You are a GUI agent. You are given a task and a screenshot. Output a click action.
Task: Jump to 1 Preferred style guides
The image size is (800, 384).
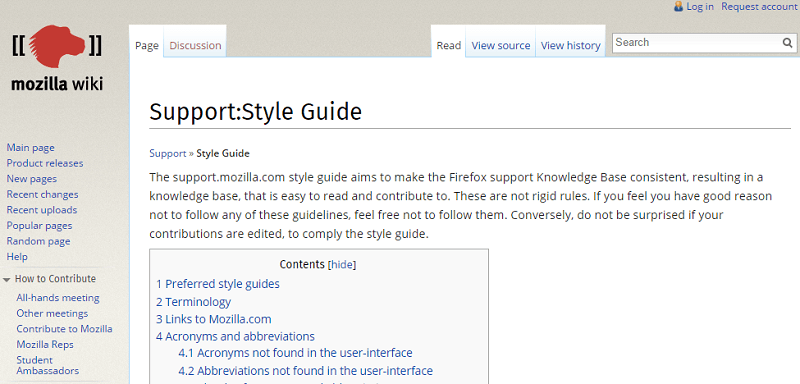point(218,284)
